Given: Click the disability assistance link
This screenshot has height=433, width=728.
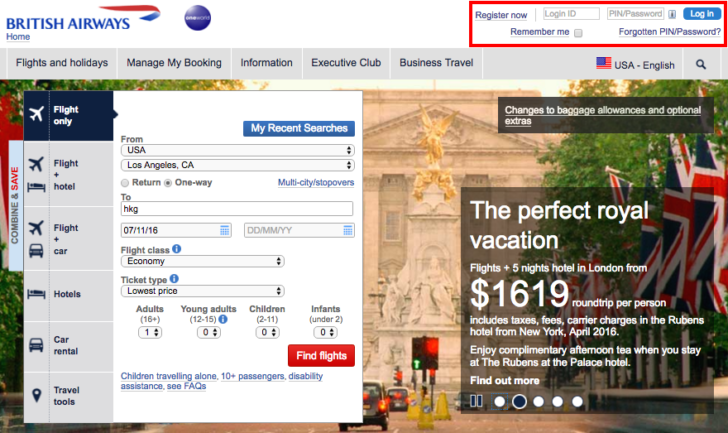Looking at the screenshot, I should [x=221, y=381].
